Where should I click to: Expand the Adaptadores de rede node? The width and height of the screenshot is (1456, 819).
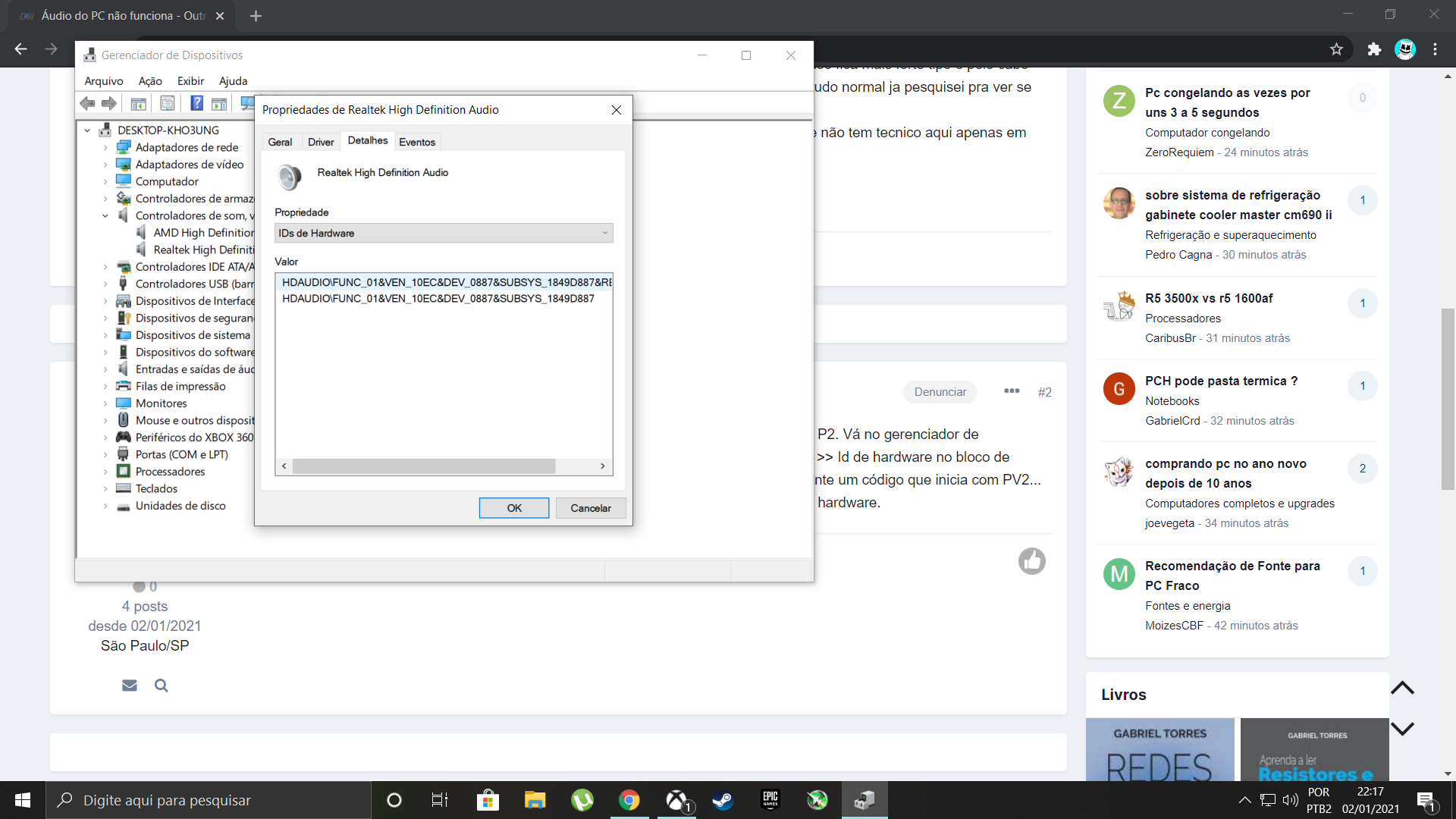pos(105,148)
